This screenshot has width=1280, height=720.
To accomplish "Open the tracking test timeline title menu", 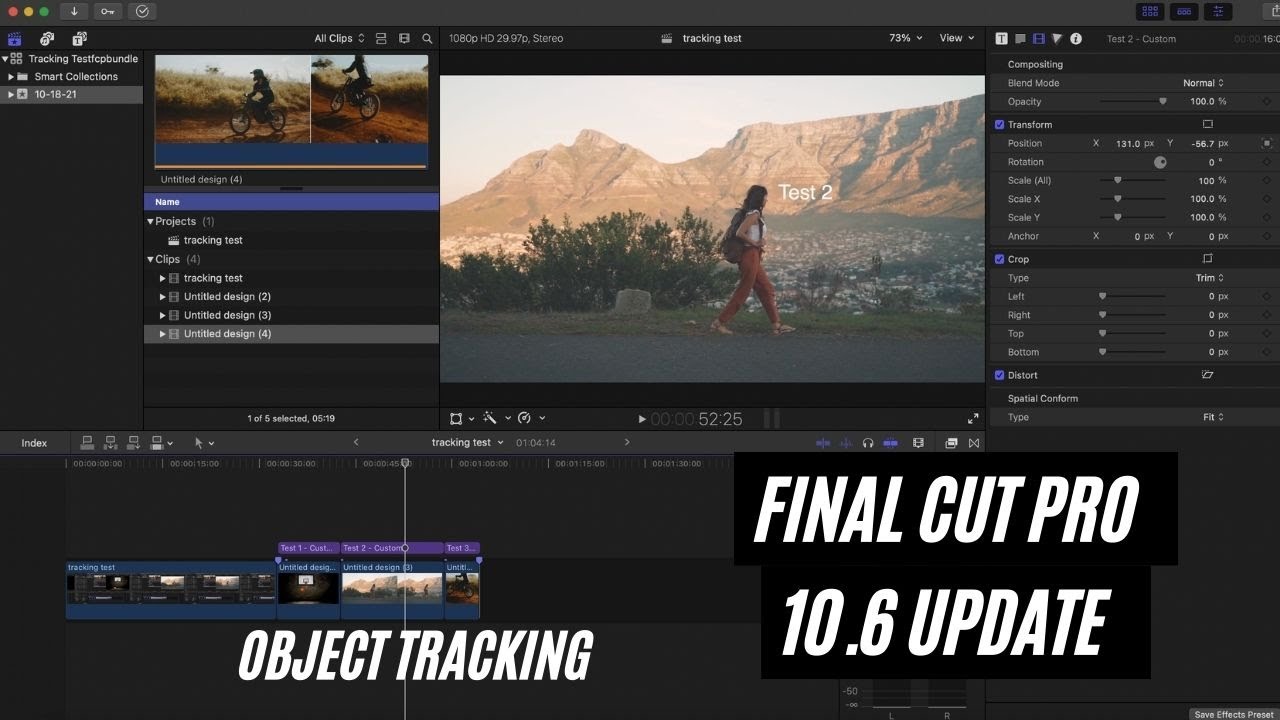I will point(467,443).
